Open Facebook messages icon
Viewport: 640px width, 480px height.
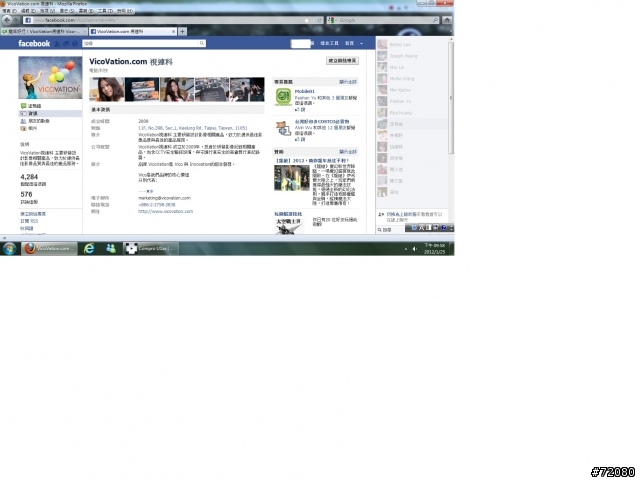[66, 43]
